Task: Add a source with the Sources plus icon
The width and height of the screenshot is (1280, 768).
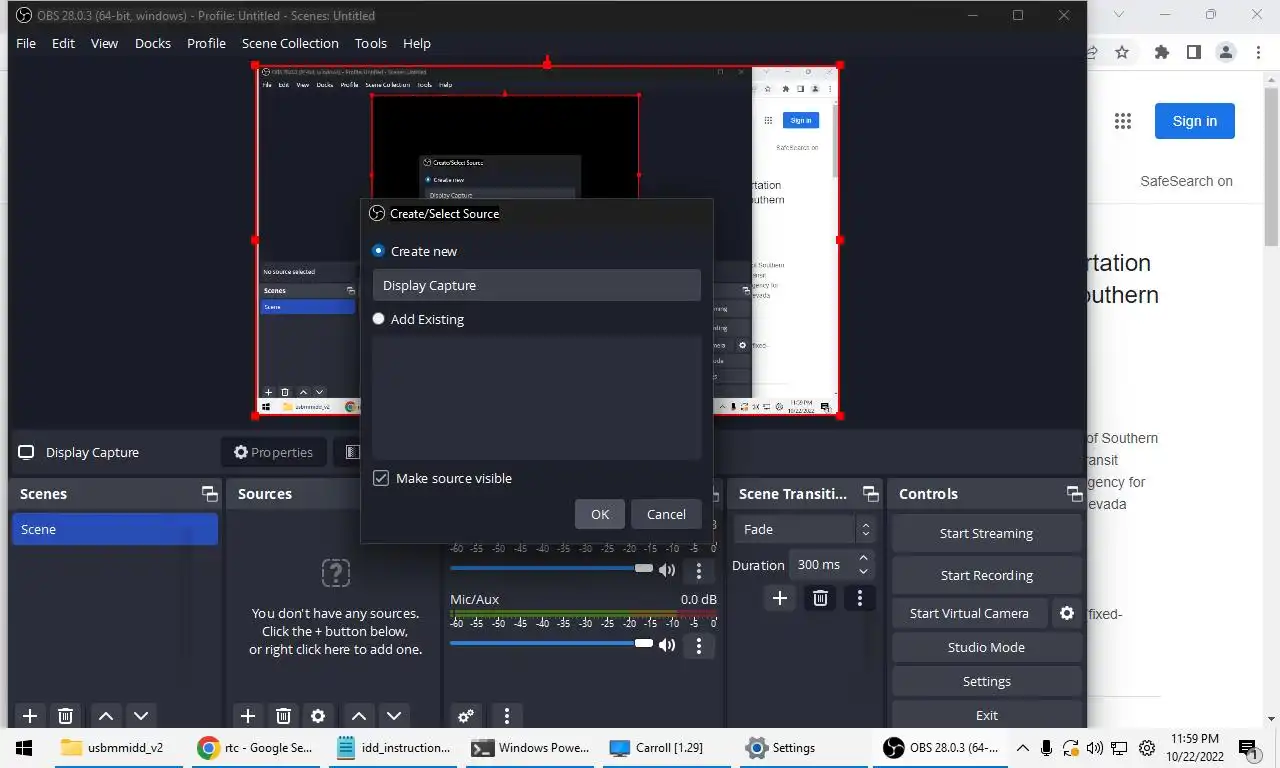Action: [x=248, y=715]
